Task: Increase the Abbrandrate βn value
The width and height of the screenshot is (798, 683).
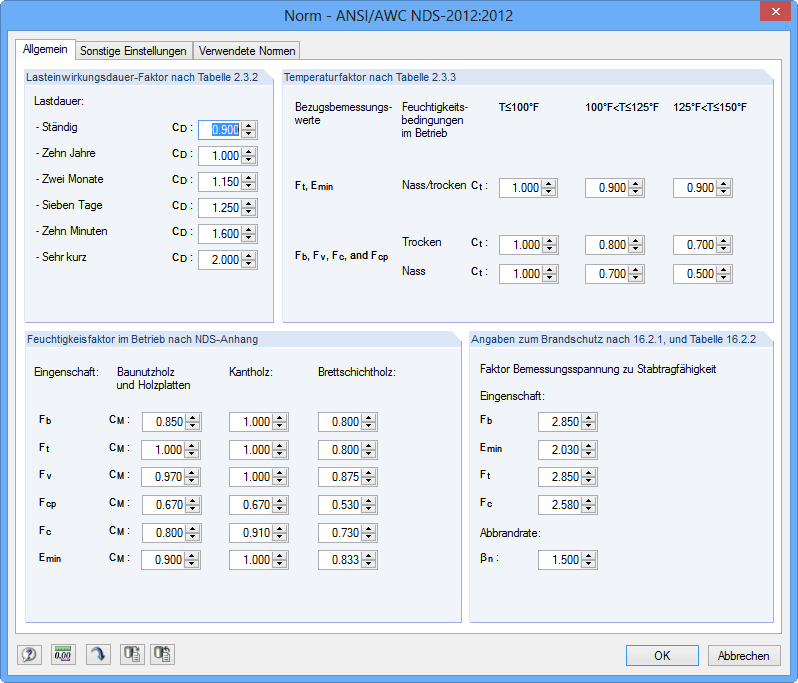Action: [x=588, y=556]
